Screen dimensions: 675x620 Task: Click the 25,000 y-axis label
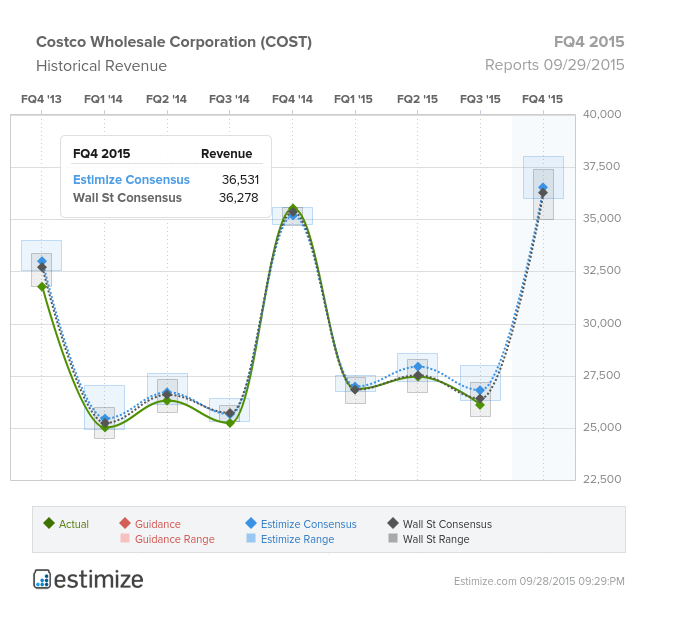coord(602,427)
